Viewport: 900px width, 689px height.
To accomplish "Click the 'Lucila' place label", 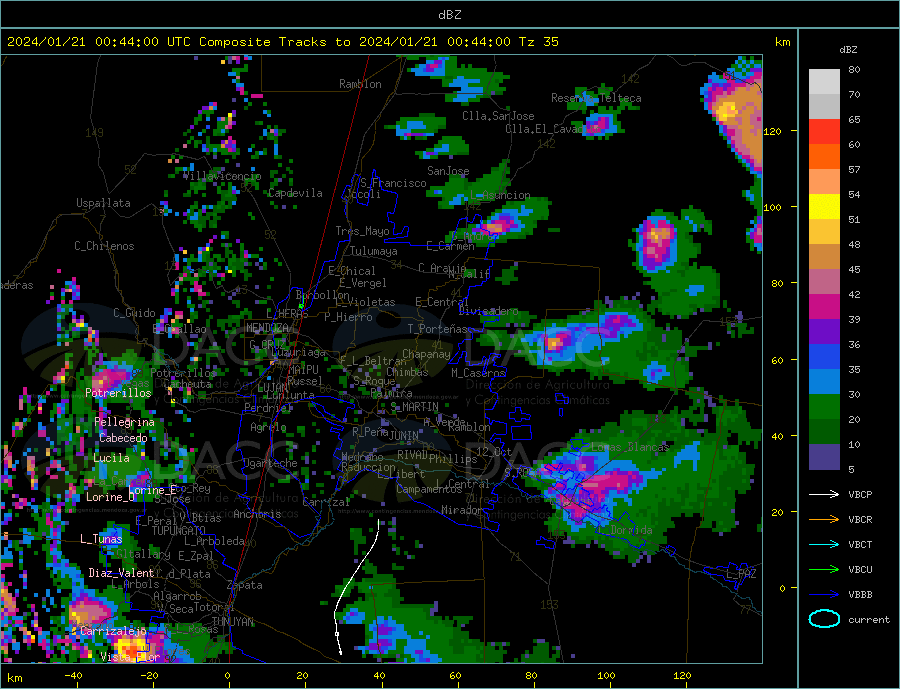I will 111,458.
